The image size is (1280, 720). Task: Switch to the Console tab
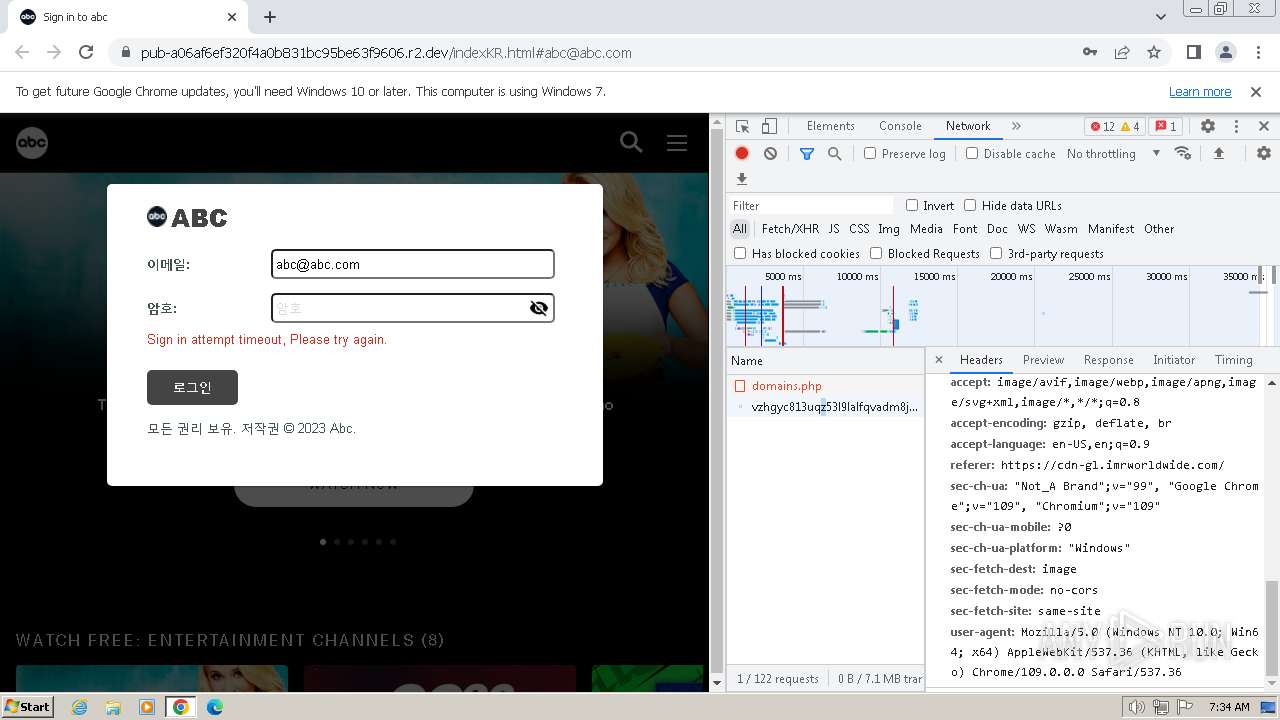click(900, 126)
